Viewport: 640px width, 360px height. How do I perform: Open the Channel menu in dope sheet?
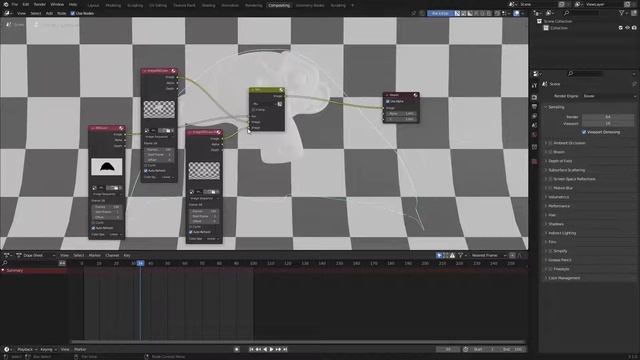point(112,256)
